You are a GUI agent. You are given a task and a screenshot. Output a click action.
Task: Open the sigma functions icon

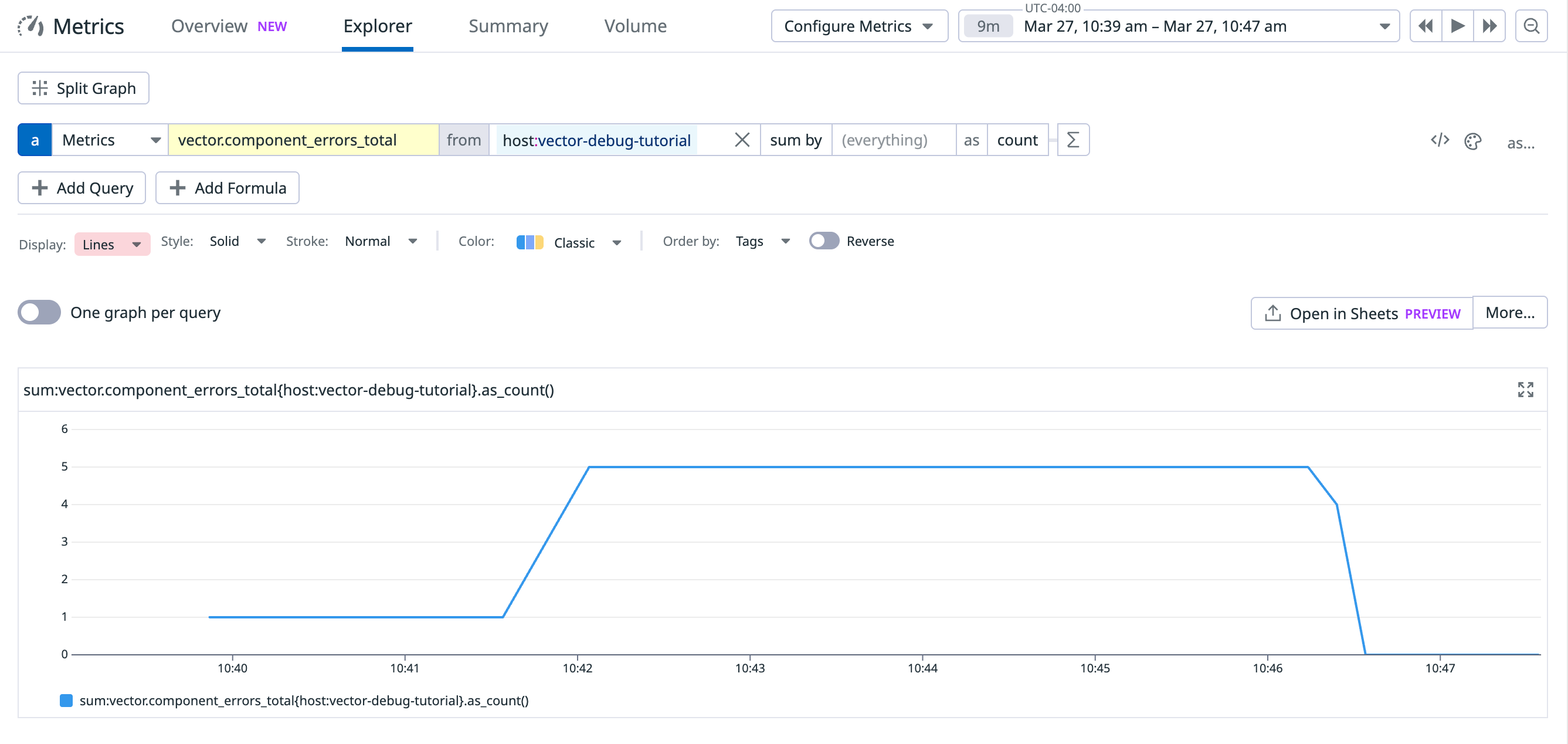pyautogui.click(x=1073, y=140)
